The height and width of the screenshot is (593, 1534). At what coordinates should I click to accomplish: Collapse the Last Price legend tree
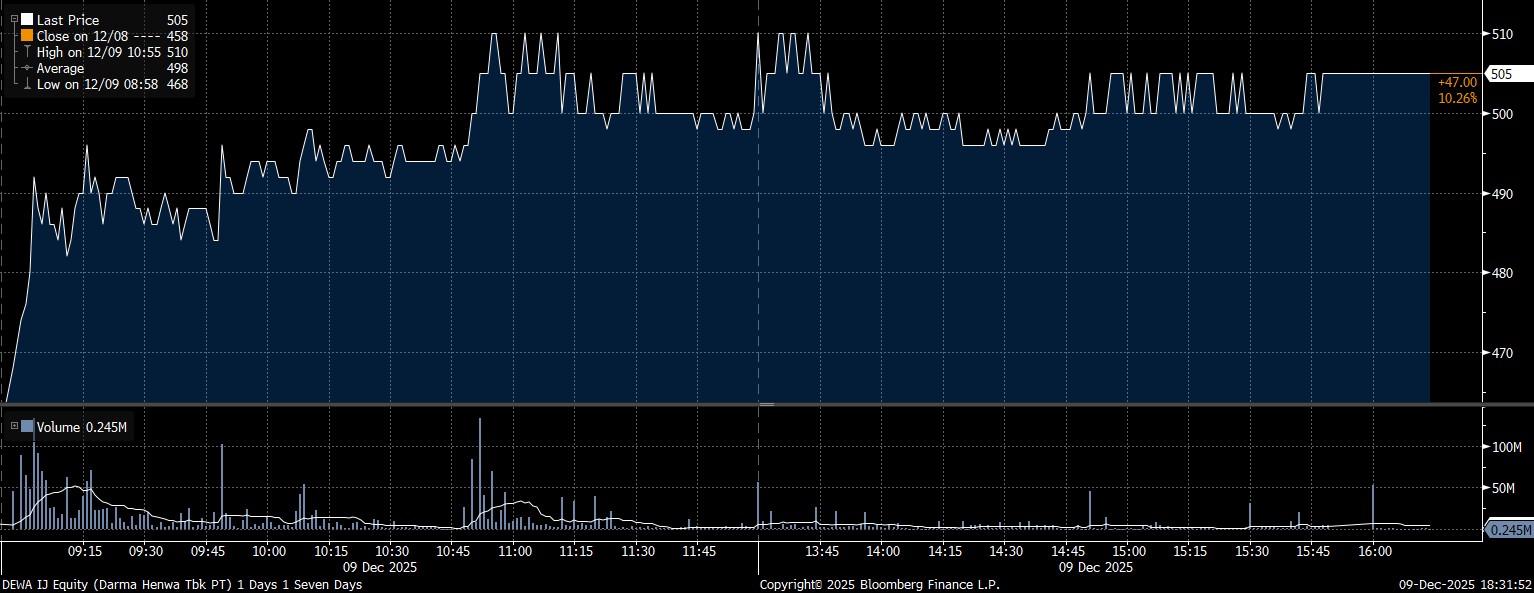(14, 19)
